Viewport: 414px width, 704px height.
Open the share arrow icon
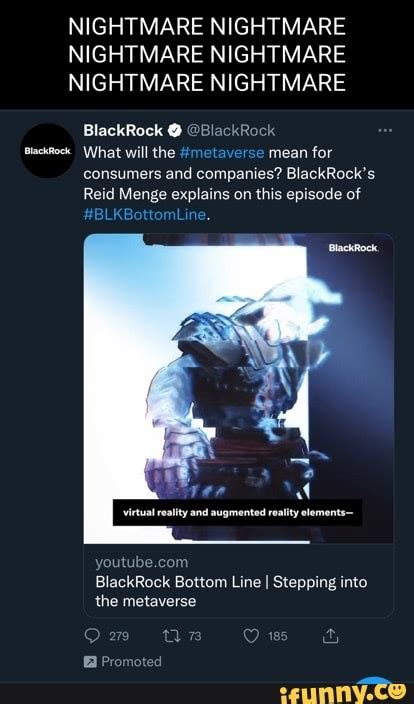pyautogui.click(x=330, y=635)
